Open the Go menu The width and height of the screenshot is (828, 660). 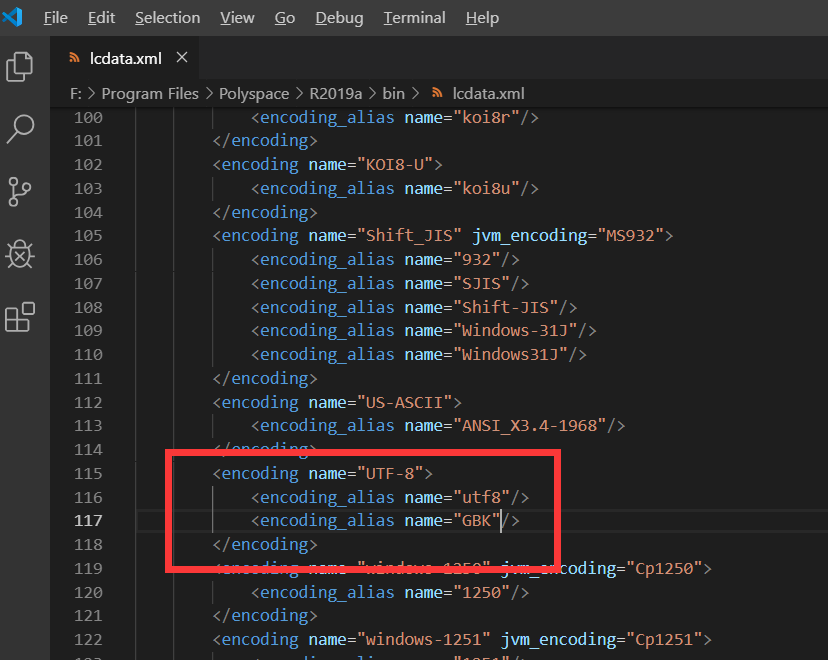click(x=284, y=17)
